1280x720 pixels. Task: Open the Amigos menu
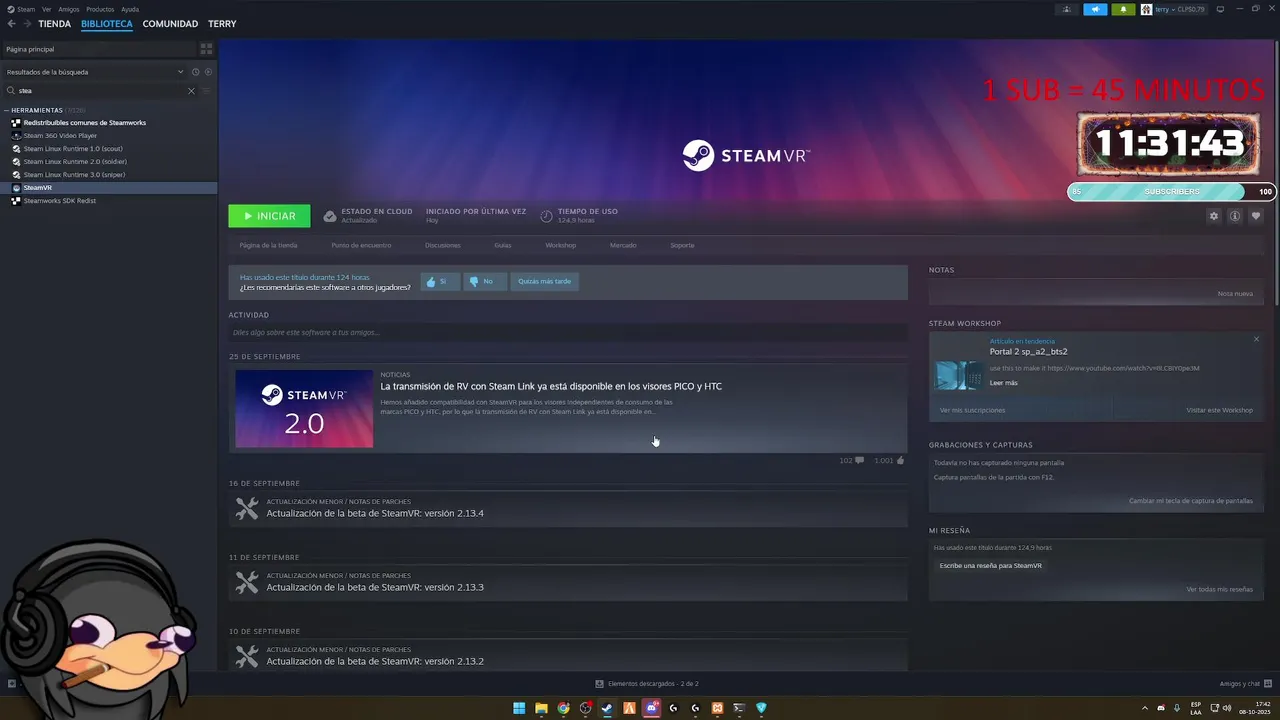tap(68, 9)
